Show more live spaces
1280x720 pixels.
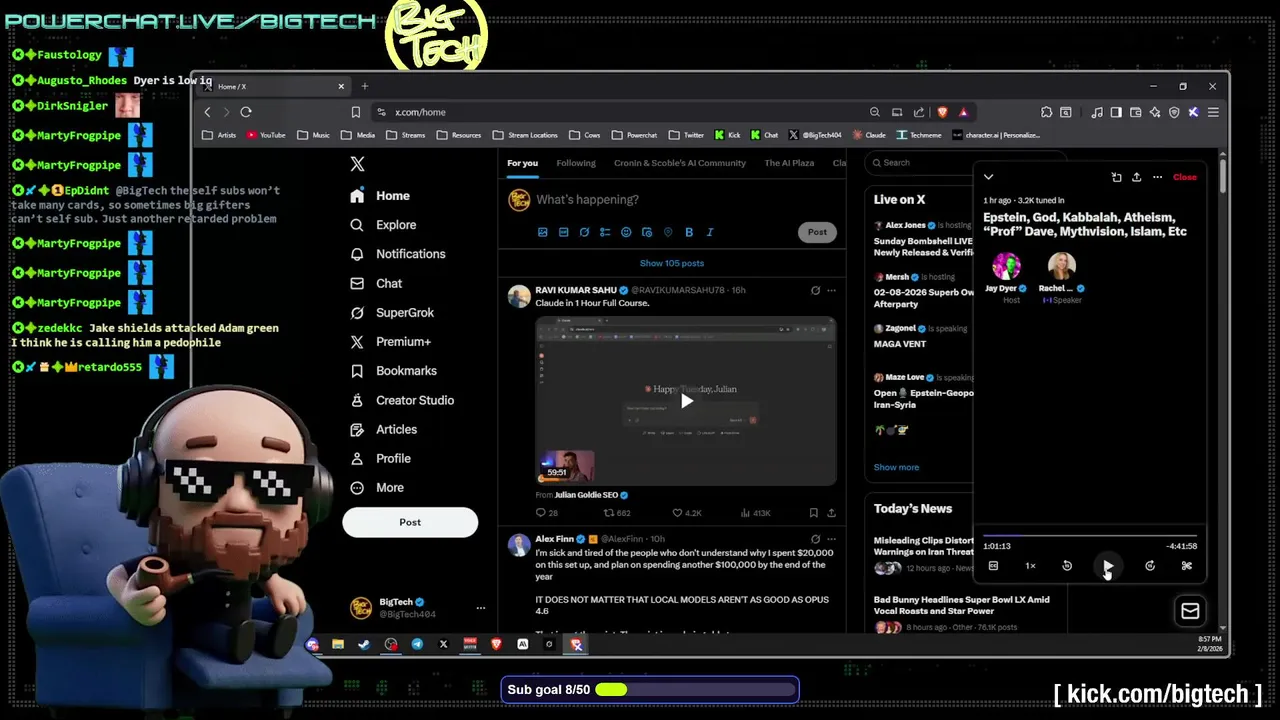(x=896, y=467)
